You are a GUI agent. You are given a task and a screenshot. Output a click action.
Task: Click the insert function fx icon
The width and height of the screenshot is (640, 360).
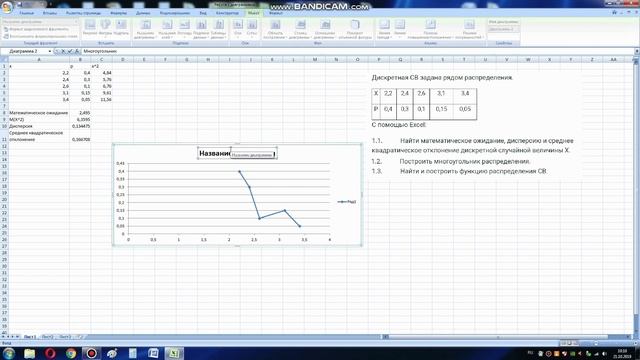(x=77, y=51)
